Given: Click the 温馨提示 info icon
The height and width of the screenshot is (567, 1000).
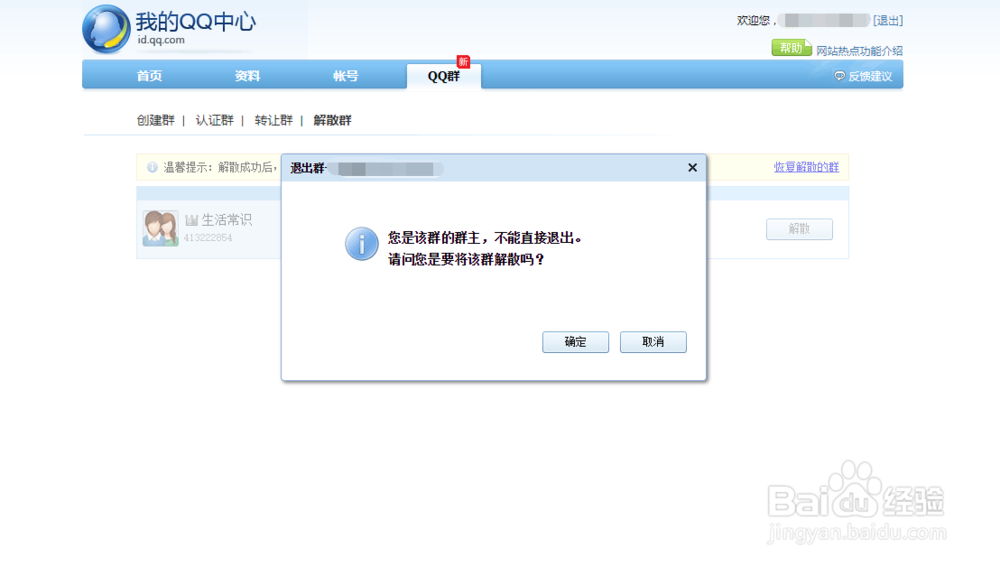Looking at the screenshot, I should pos(152,167).
